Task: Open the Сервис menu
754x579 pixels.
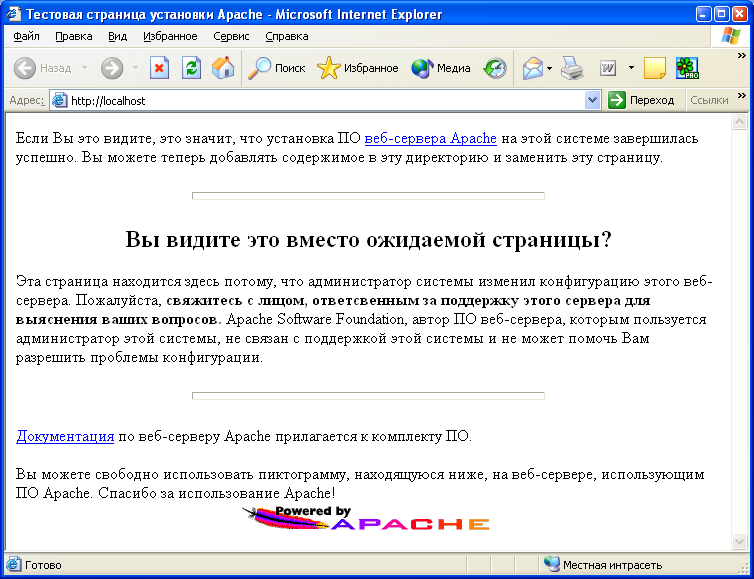Action: pos(231,37)
